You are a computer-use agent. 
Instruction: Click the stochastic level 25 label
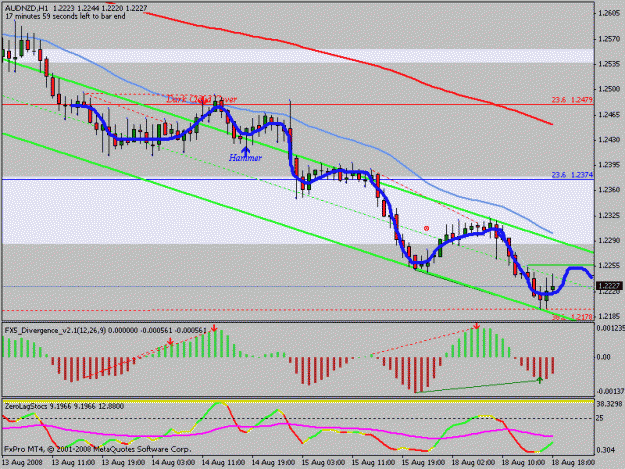tap(599, 418)
